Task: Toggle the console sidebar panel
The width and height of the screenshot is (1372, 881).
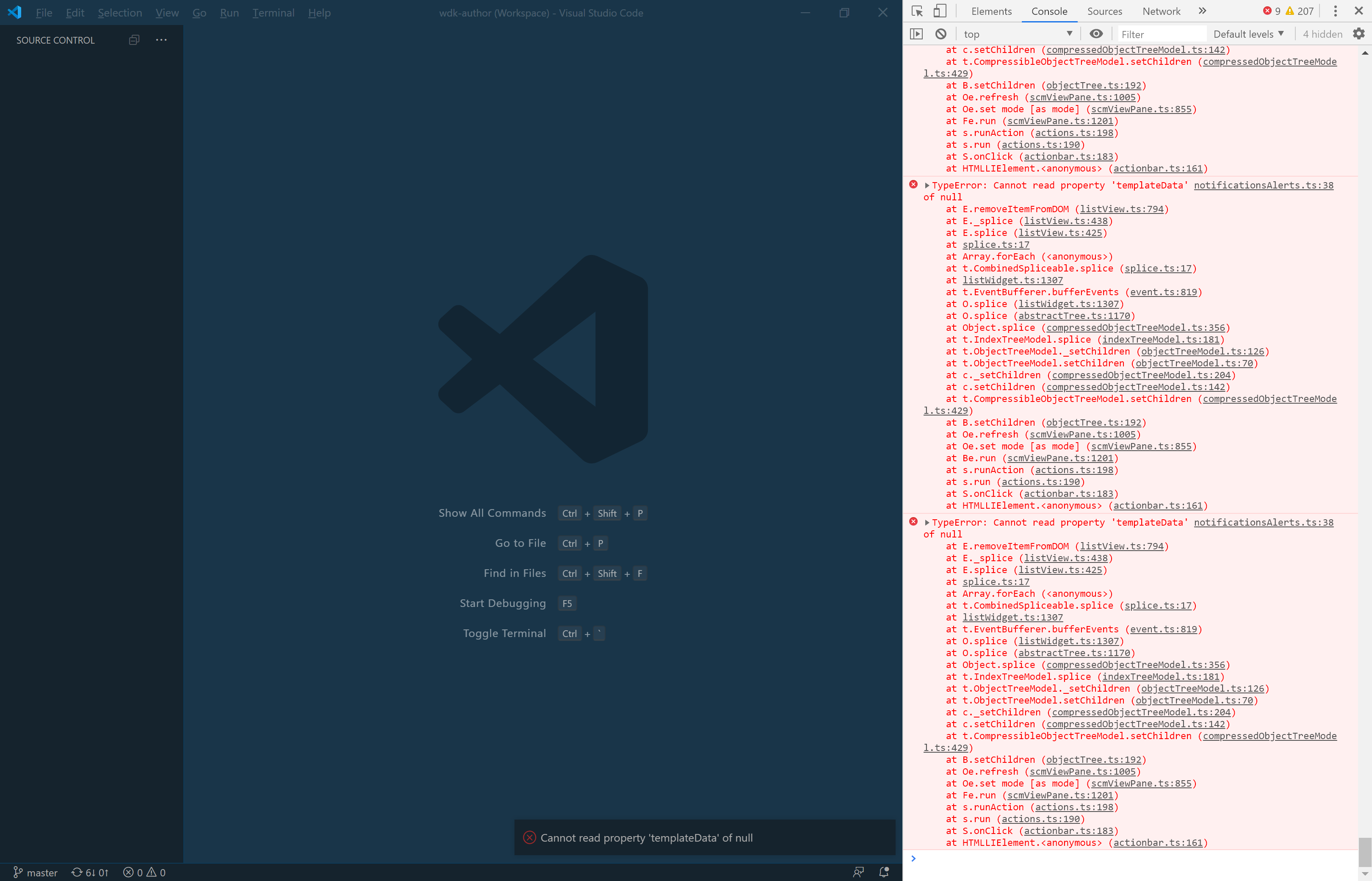Action: point(916,34)
